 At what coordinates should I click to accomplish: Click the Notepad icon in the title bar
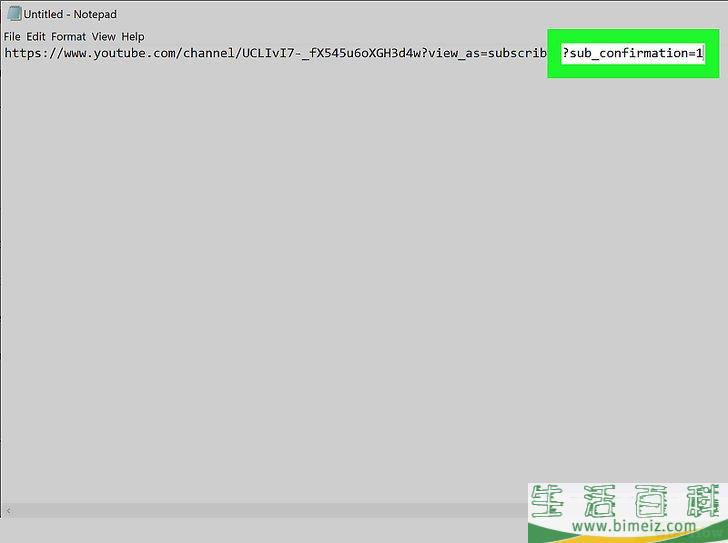coord(14,14)
